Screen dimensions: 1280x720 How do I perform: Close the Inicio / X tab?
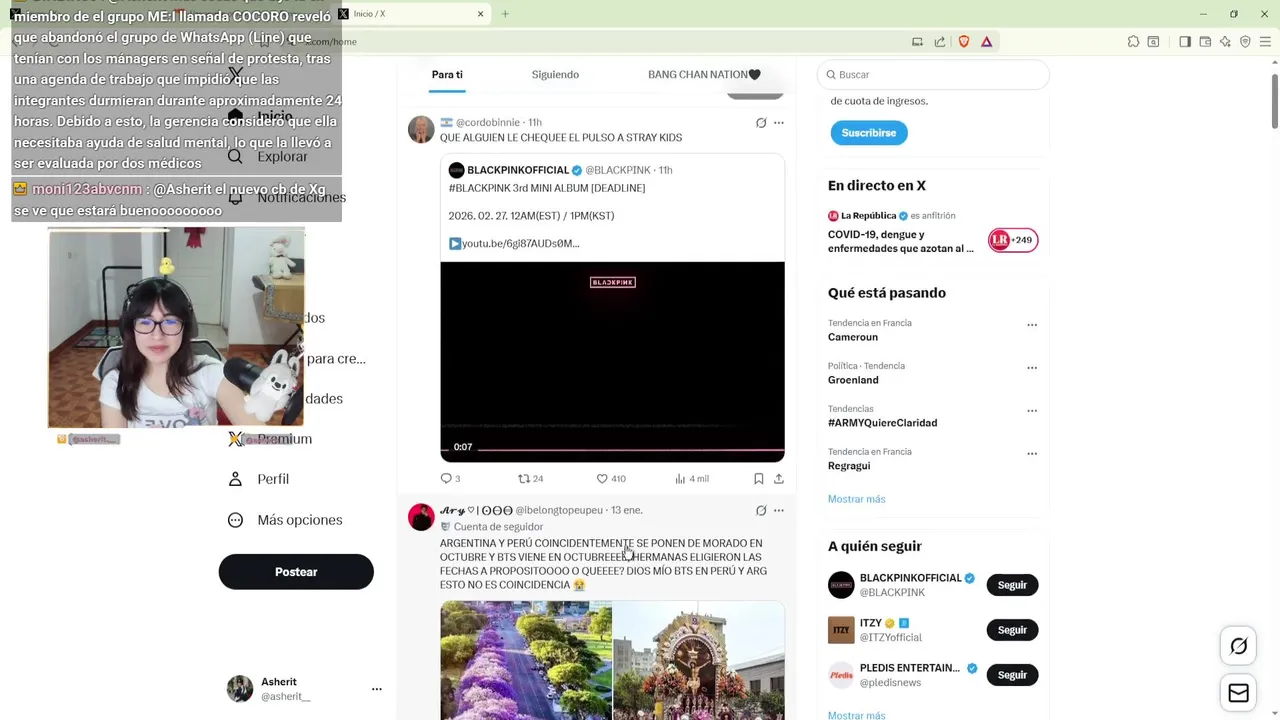tap(480, 14)
